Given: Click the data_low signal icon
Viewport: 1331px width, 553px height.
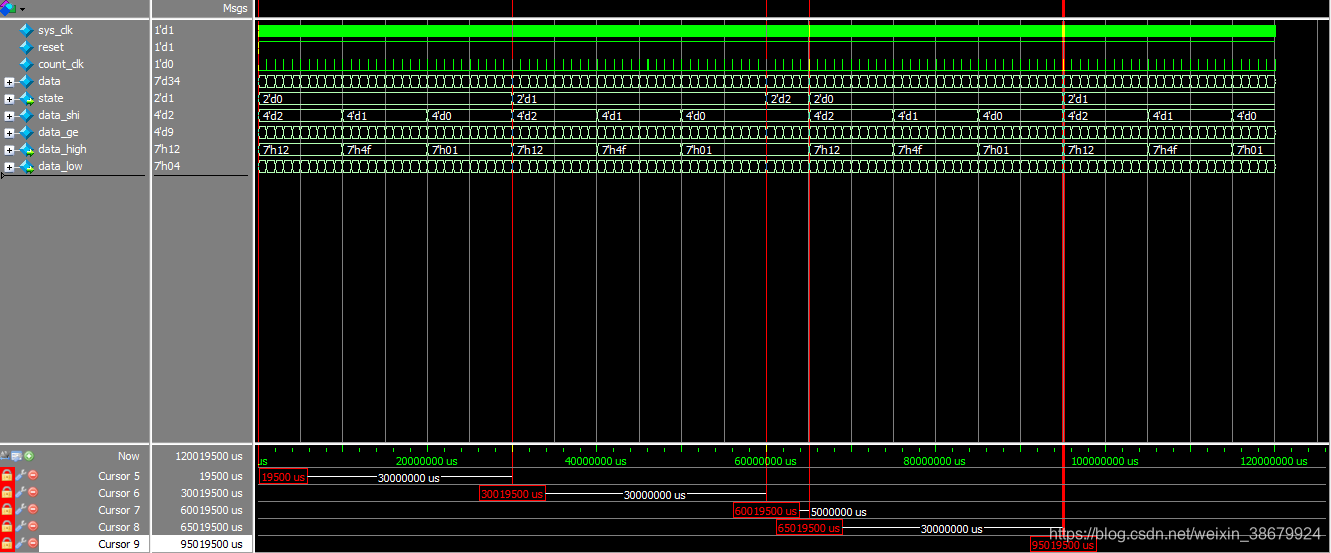Looking at the screenshot, I should [26, 166].
